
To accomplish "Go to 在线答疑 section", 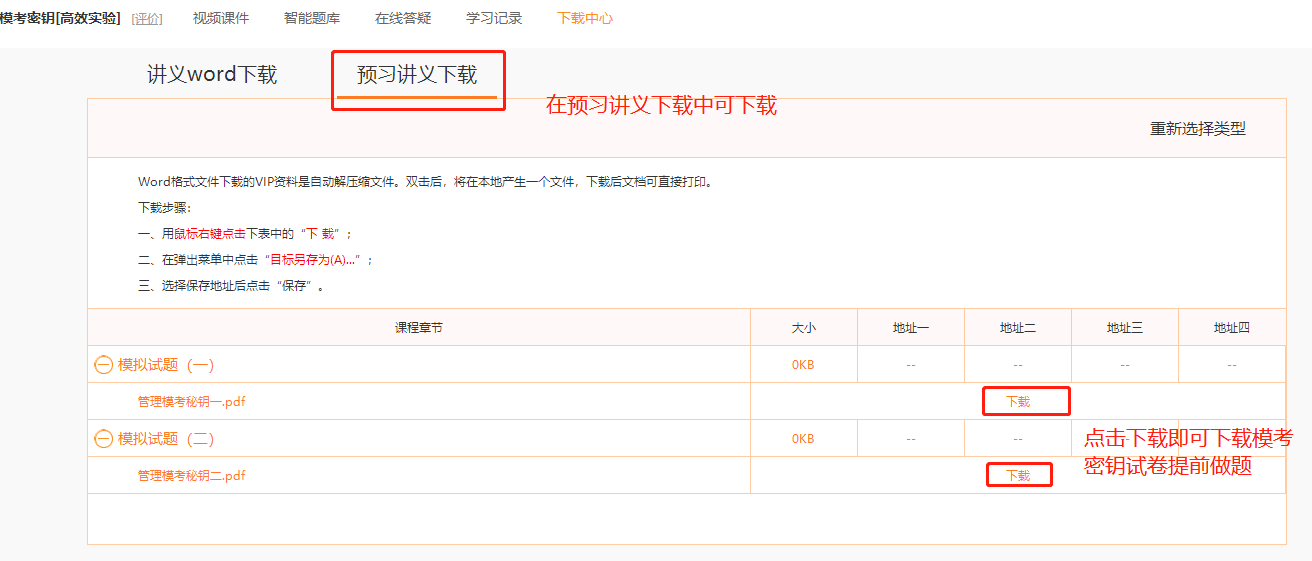I will (x=403, y=18).
